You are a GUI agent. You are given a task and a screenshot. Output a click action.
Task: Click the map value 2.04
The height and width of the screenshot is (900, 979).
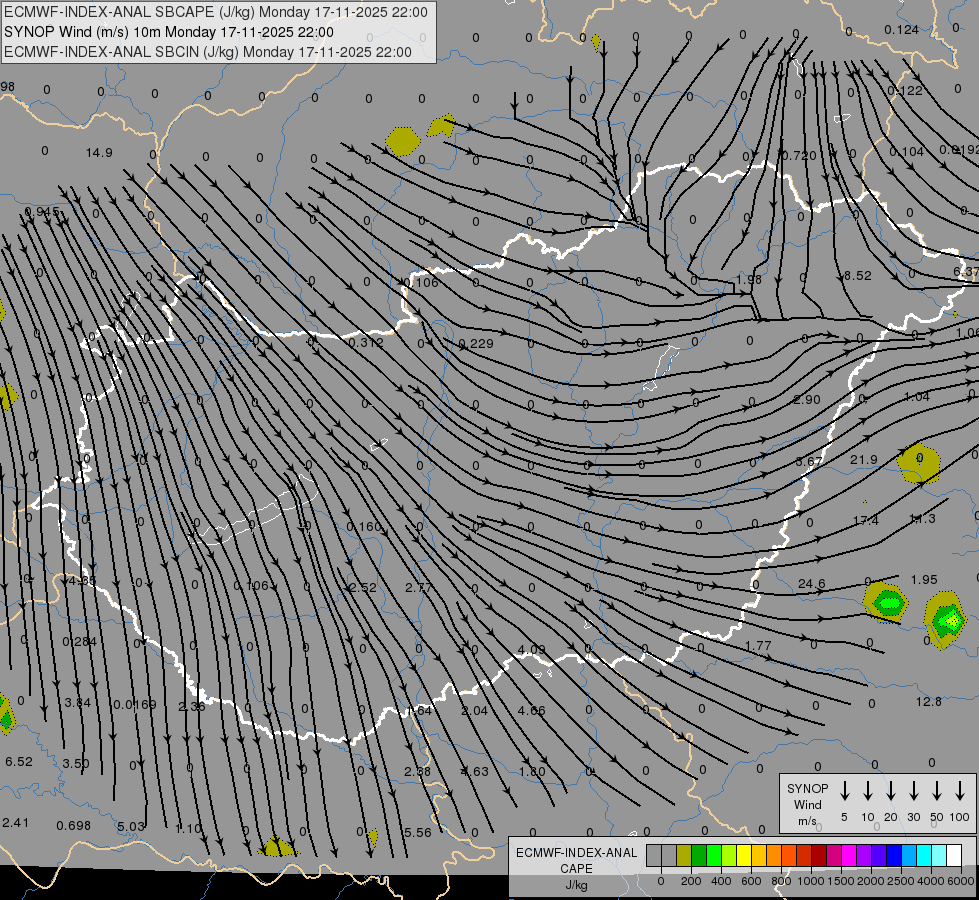[x=475, y=710]
